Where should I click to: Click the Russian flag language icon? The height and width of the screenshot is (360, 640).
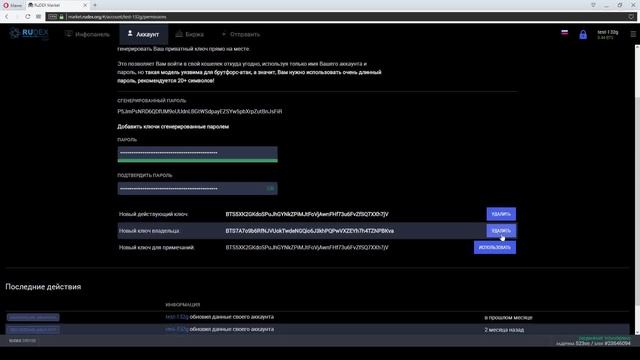pos(564,33)
